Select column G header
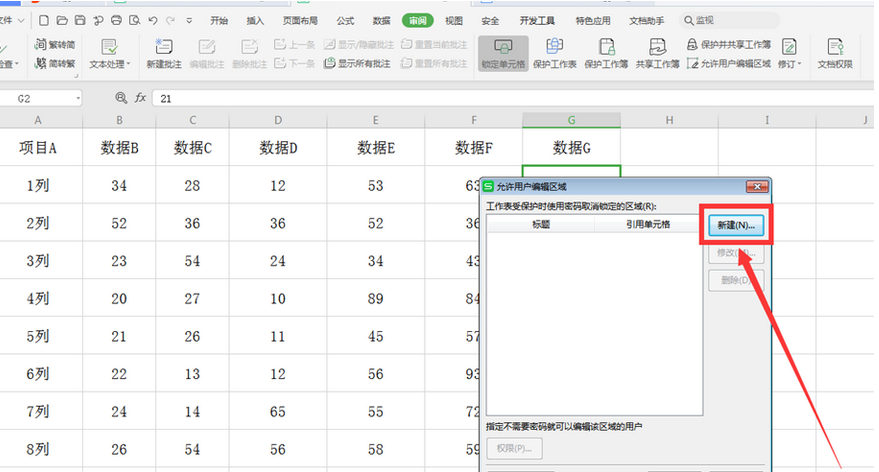Screen dimensions: 879x472 [x=571, y=120]
